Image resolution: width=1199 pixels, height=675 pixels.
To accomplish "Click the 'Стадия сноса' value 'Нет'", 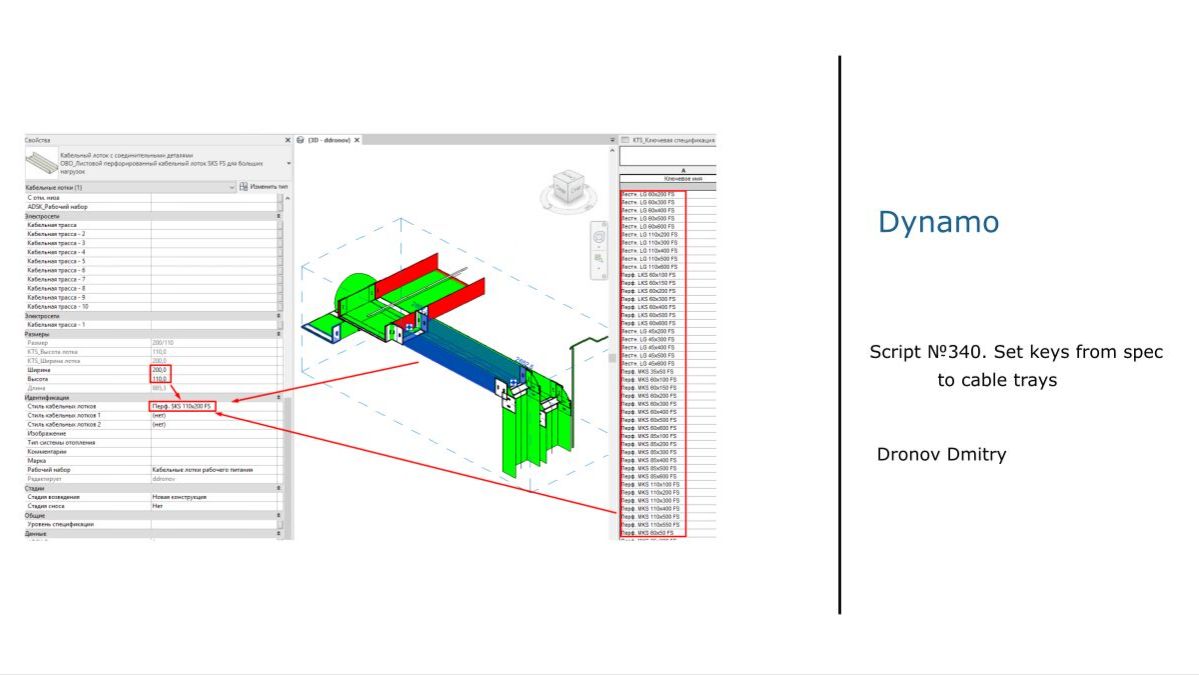I will click(216, 506).
